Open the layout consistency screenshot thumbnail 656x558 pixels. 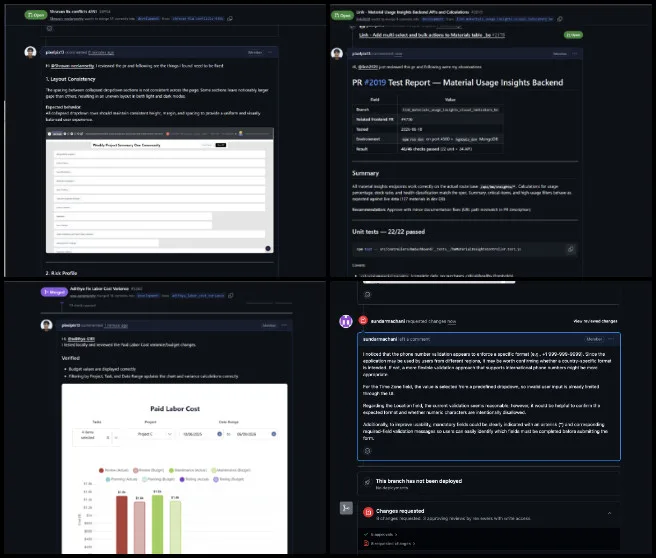(160, 190)
